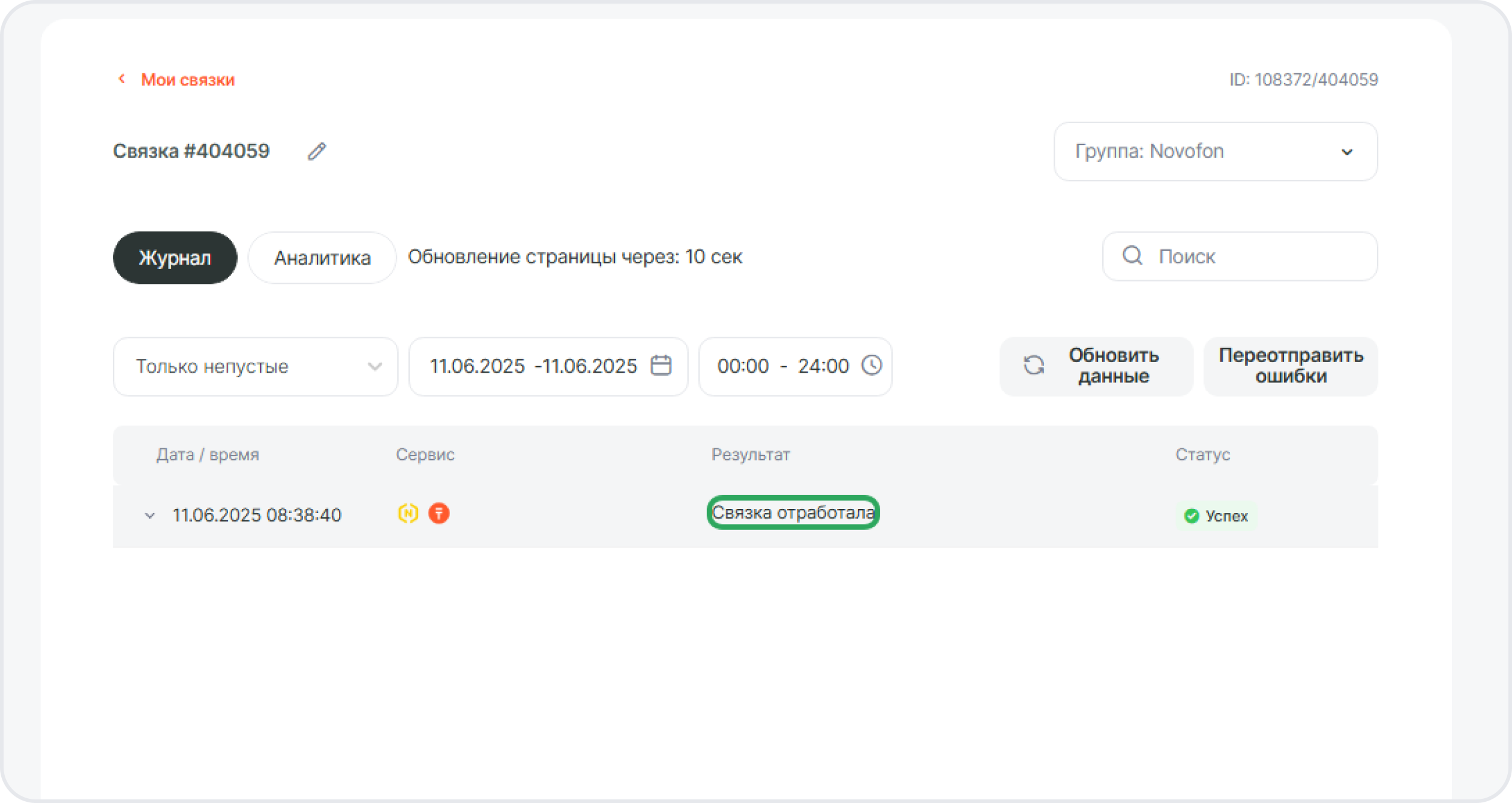Click the yellow Novofon service icon
The width and height of the screenshot is (1512, 803).
coord(408,513)
